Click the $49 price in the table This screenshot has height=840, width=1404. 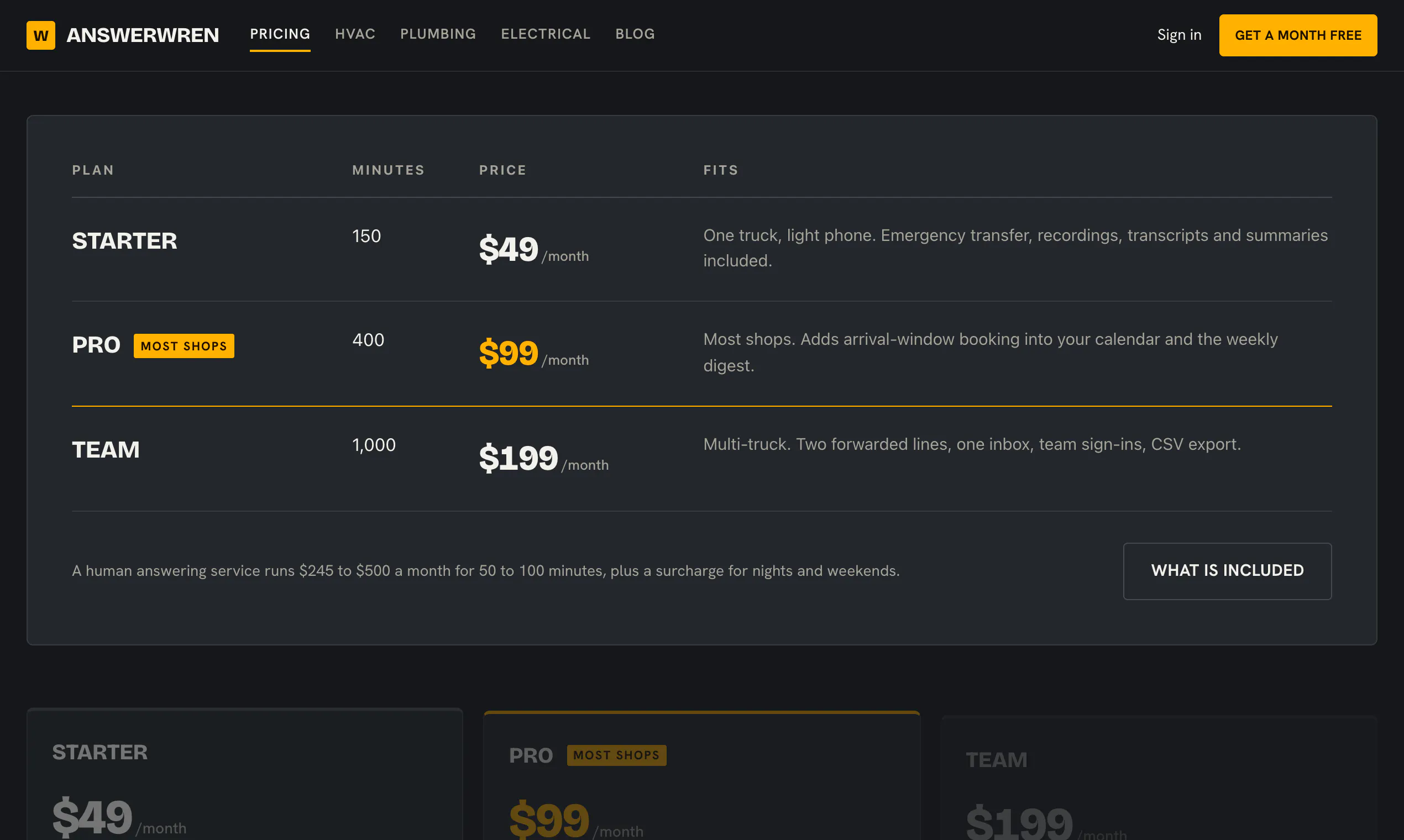point(509,249)
